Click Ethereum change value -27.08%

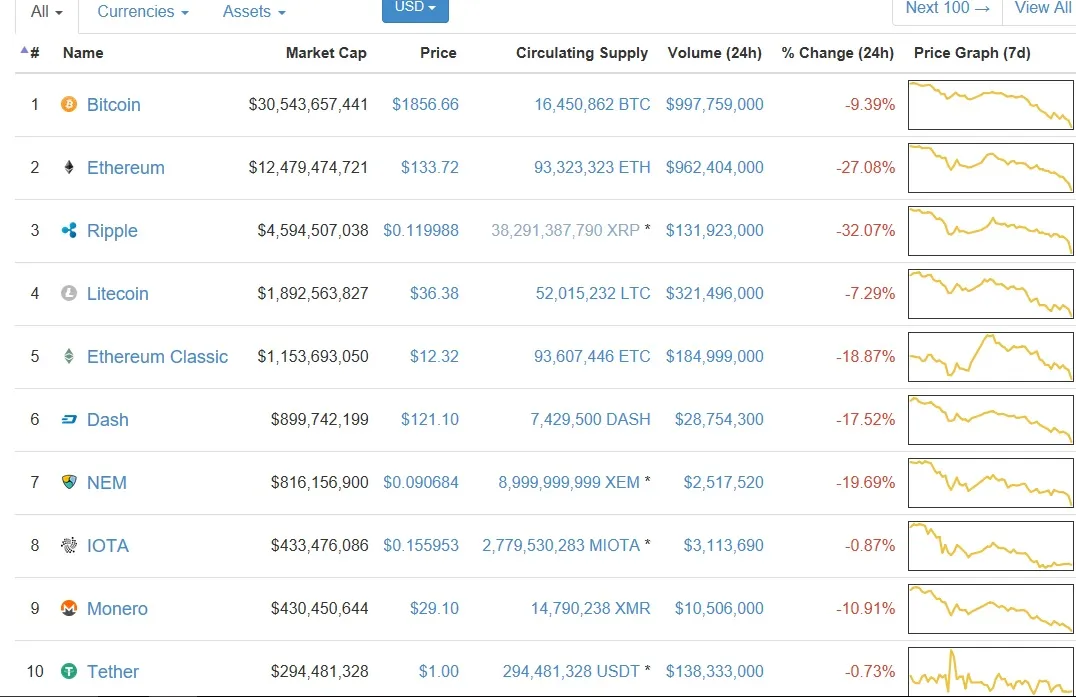865,167
